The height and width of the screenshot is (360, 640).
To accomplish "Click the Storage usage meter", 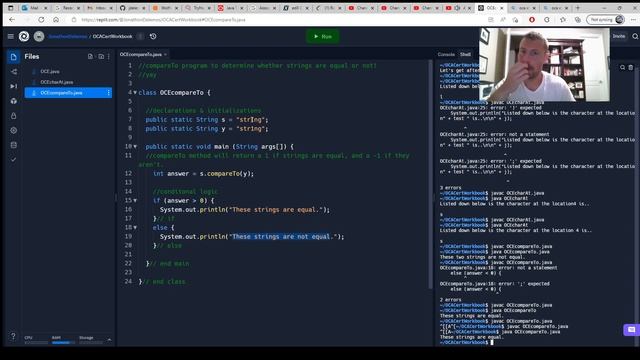I will tap(91, 340).
